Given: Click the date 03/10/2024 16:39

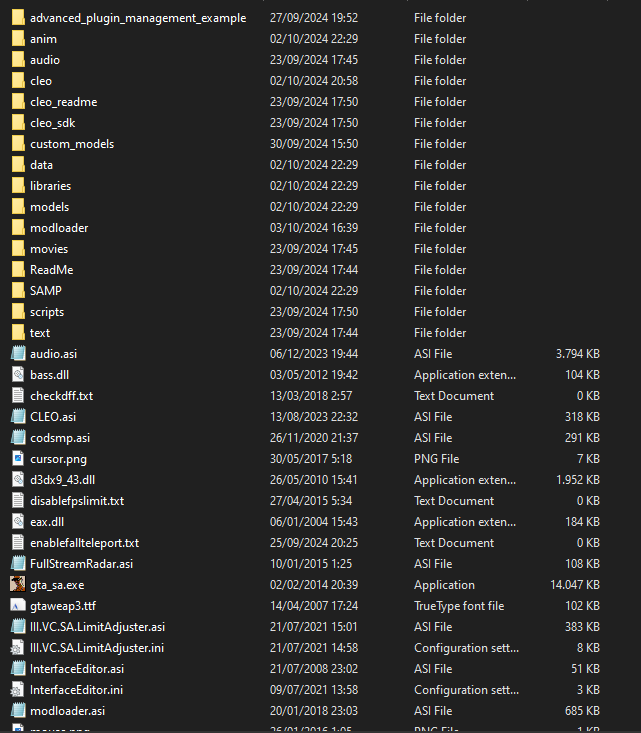Looking at the screenshot, I should pyautogui.click(x=314, y=228).
